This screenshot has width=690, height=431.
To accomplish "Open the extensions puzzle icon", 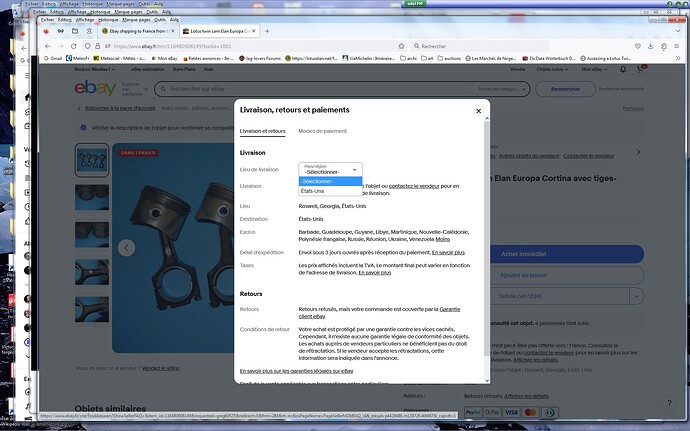I will 664,46.
